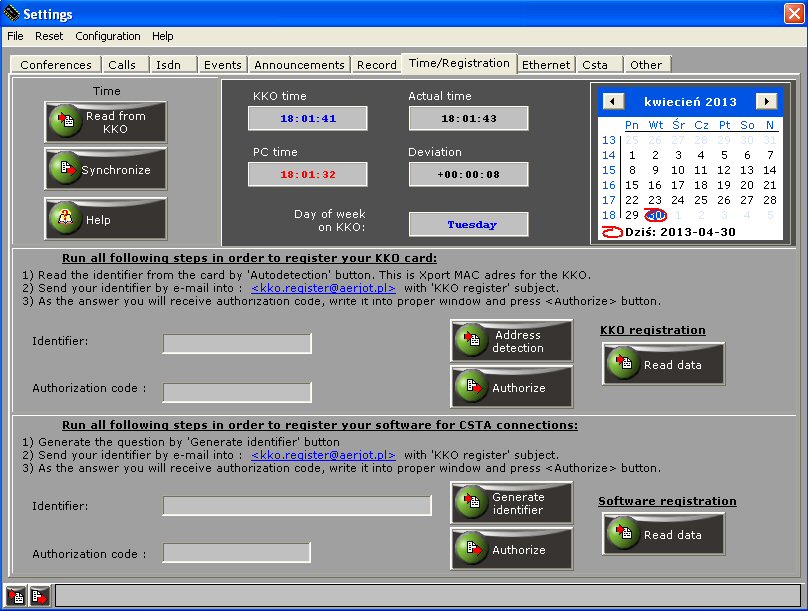Switch to the Ethernet tab
Image resolution: width=808 pixels, height=611 pixels.
546,65
